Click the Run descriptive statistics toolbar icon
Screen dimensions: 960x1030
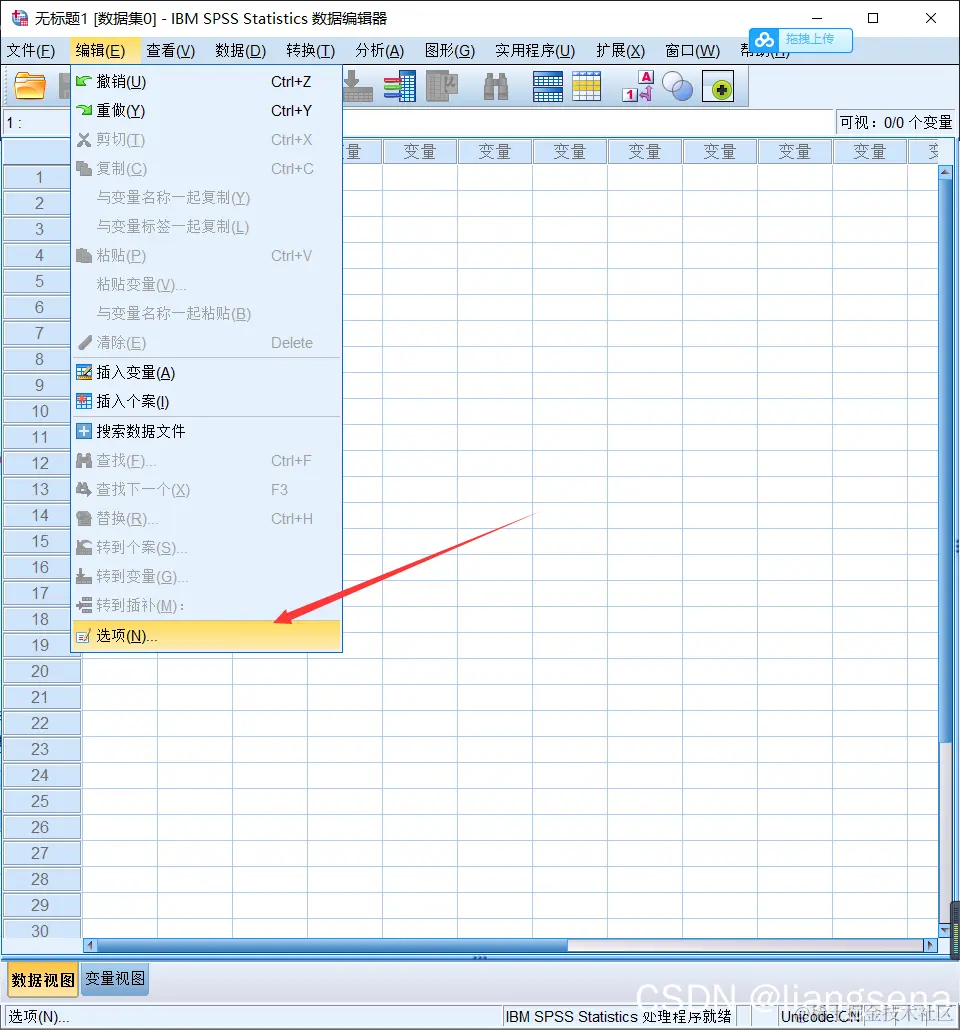[x=442, y=87]
